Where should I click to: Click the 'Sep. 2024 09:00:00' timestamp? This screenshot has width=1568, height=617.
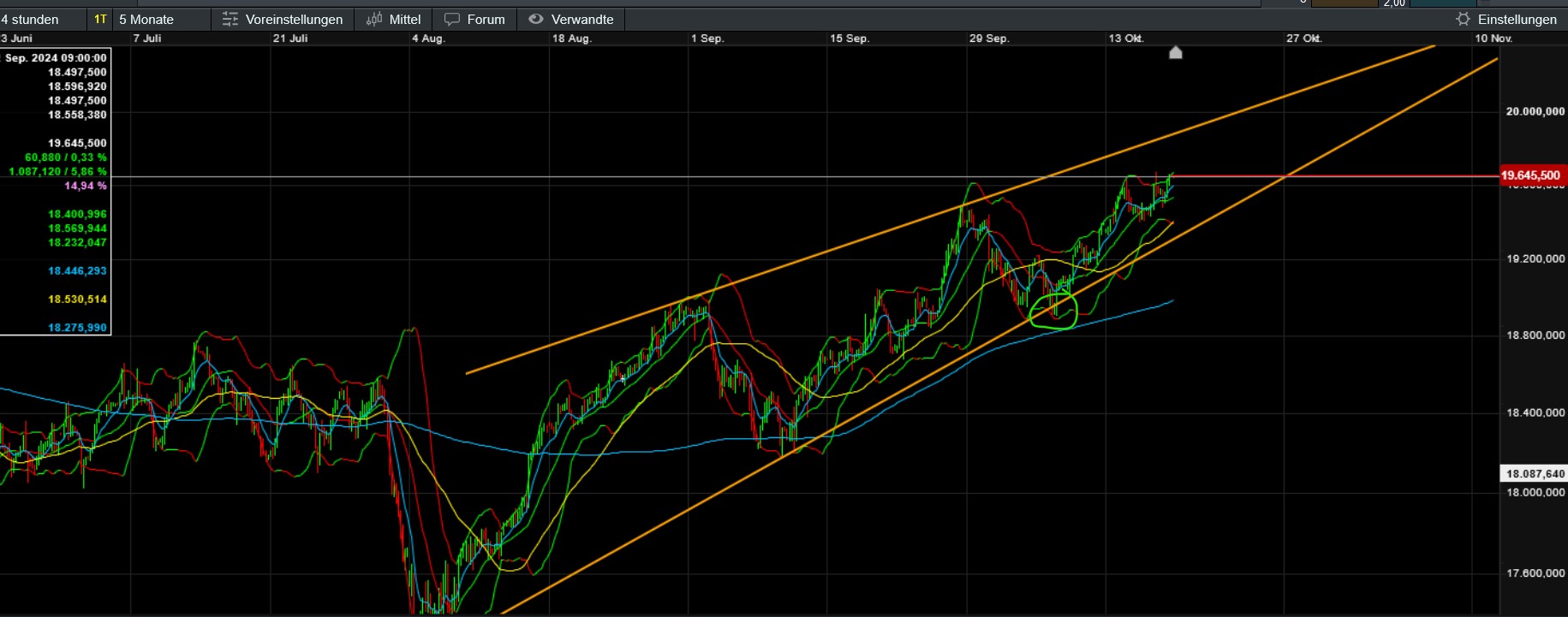pos(56,58)
